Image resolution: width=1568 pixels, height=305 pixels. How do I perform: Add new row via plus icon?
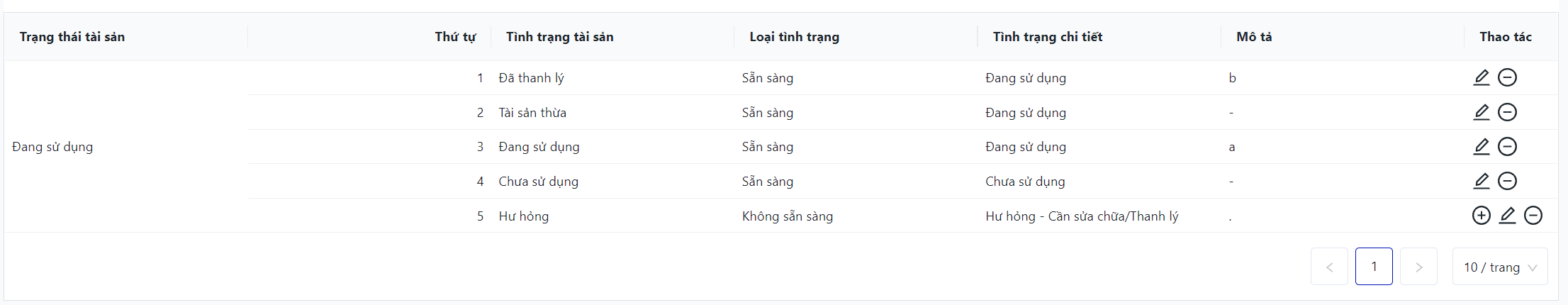point(1482,216)
